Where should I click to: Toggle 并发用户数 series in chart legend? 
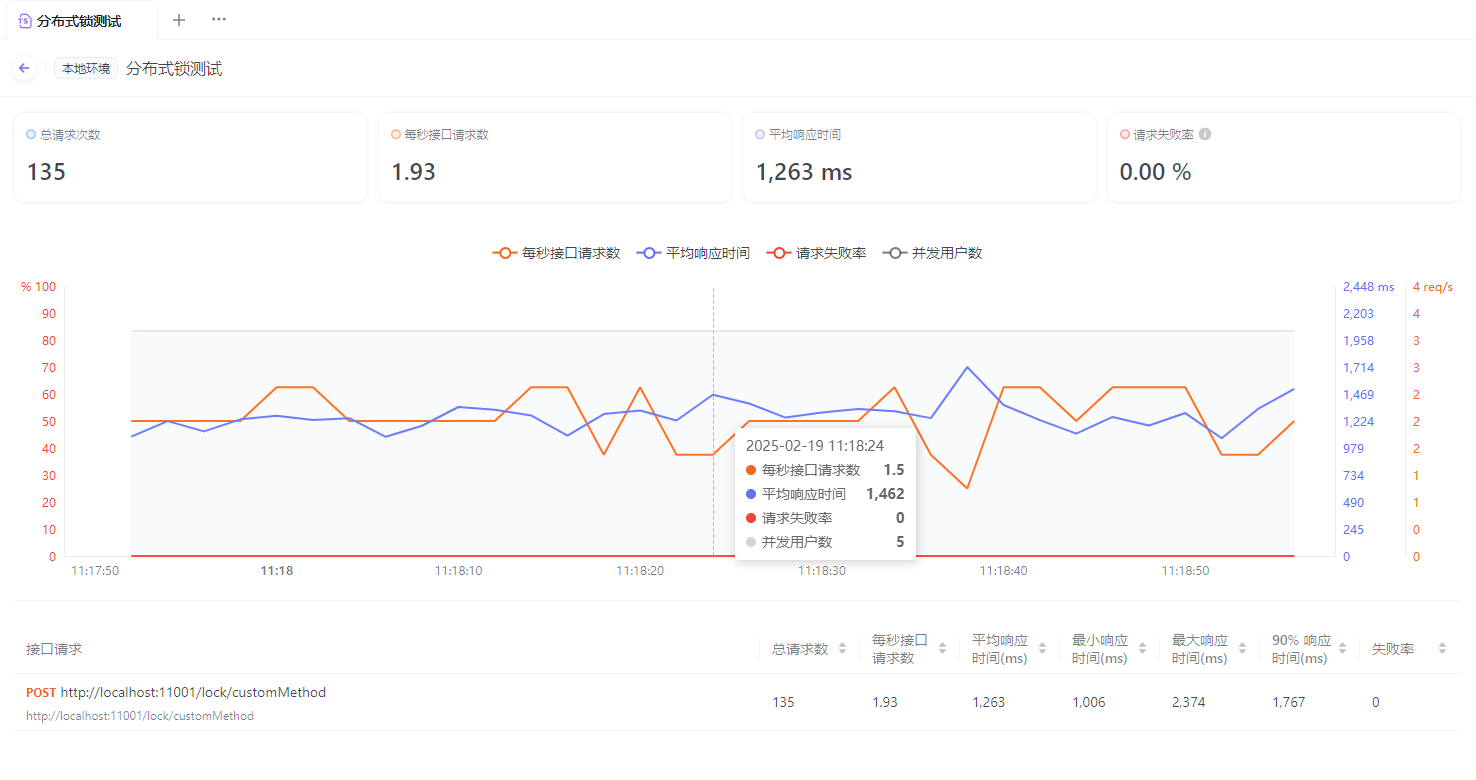pyautogui.click(x=932, y=253)
